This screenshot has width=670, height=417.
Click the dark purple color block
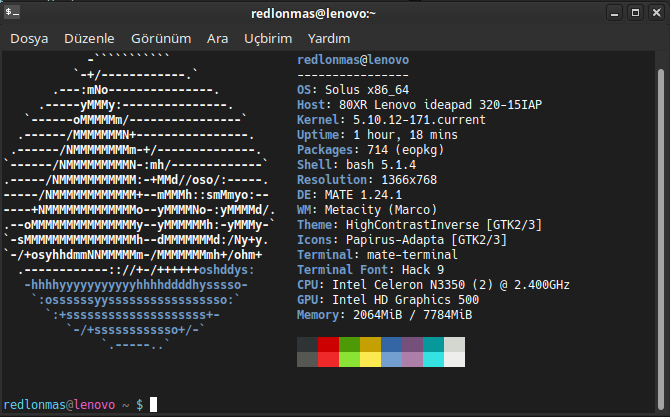coord(412,345)
